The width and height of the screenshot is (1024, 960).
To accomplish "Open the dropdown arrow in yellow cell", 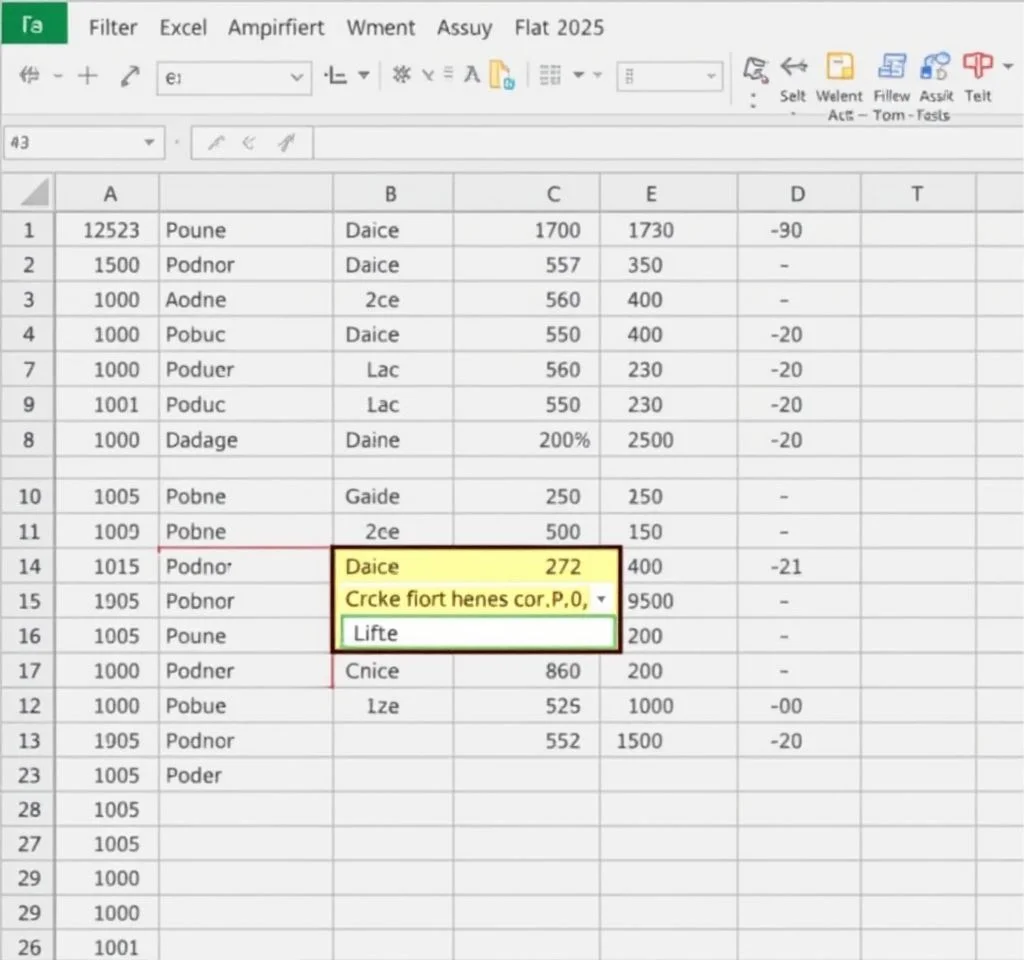I will pyautogui.click(x=601, y=600).
